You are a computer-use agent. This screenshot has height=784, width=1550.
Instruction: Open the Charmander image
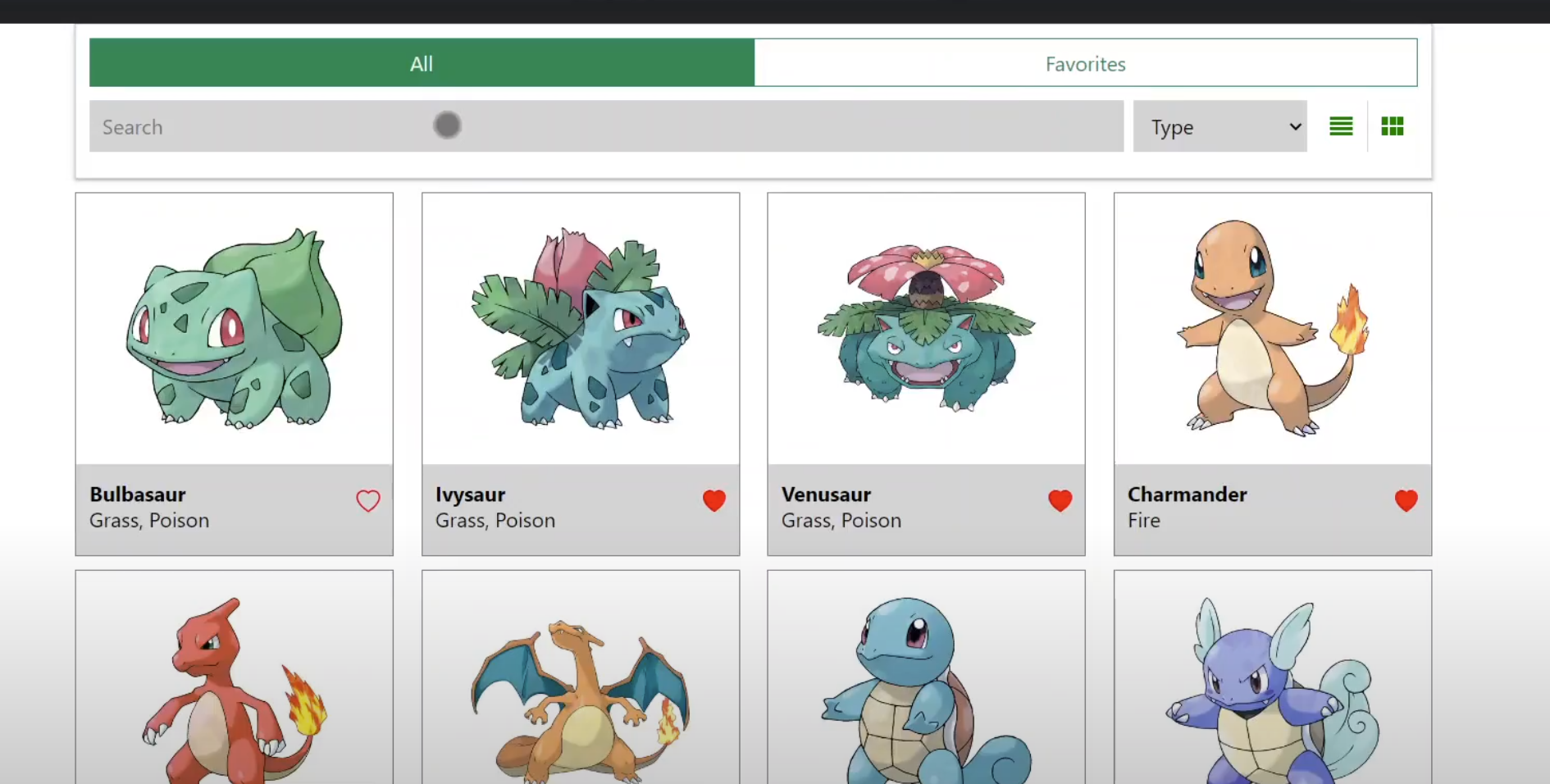point(1273,327)
